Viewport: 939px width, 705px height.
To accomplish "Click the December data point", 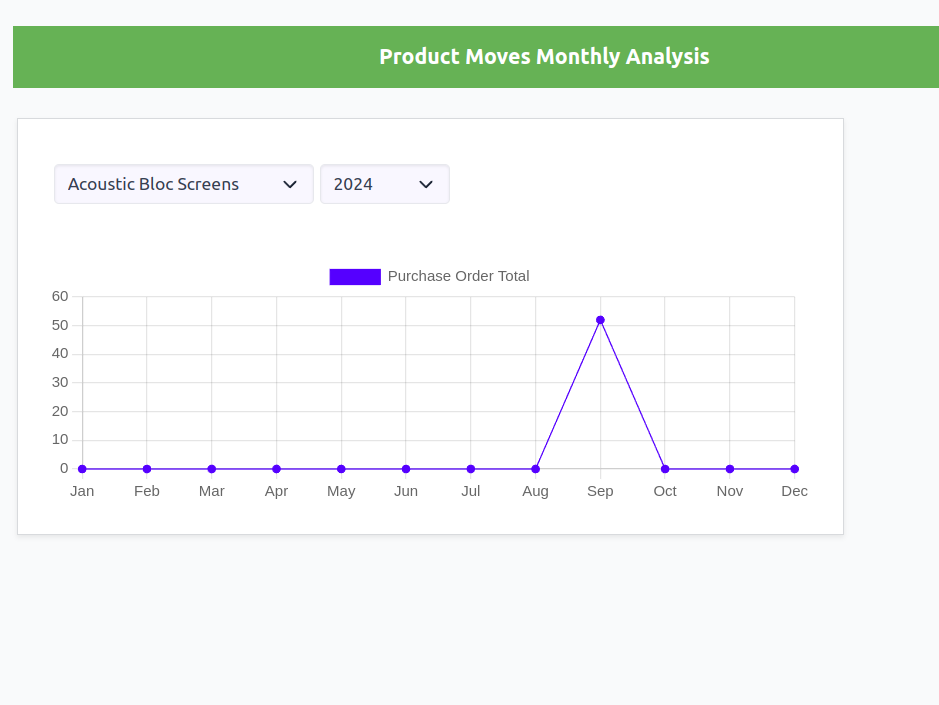I will (795, 469).
